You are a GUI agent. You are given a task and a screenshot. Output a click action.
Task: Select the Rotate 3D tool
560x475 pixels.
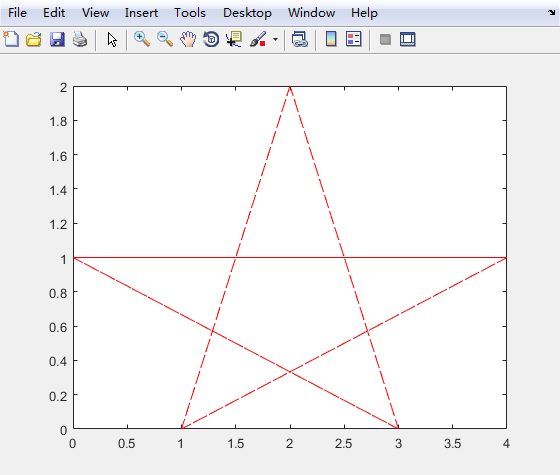pos(211,39)
